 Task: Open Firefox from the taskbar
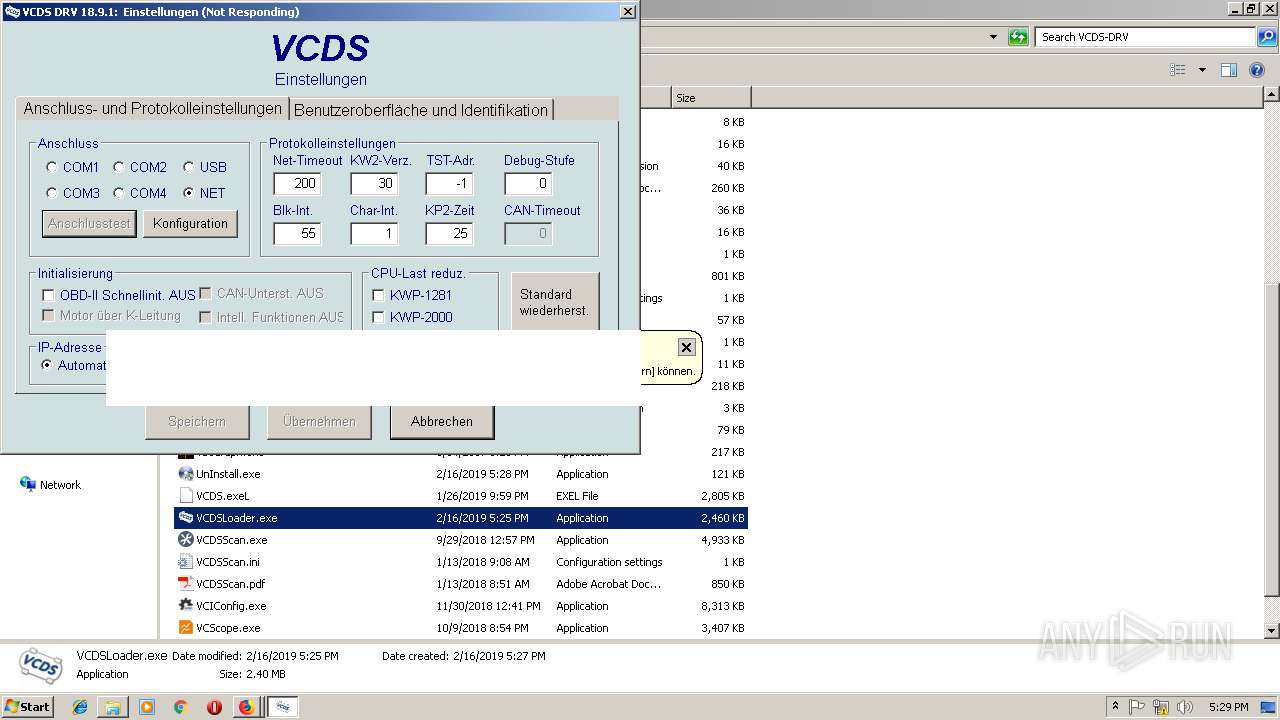point(246,707)
